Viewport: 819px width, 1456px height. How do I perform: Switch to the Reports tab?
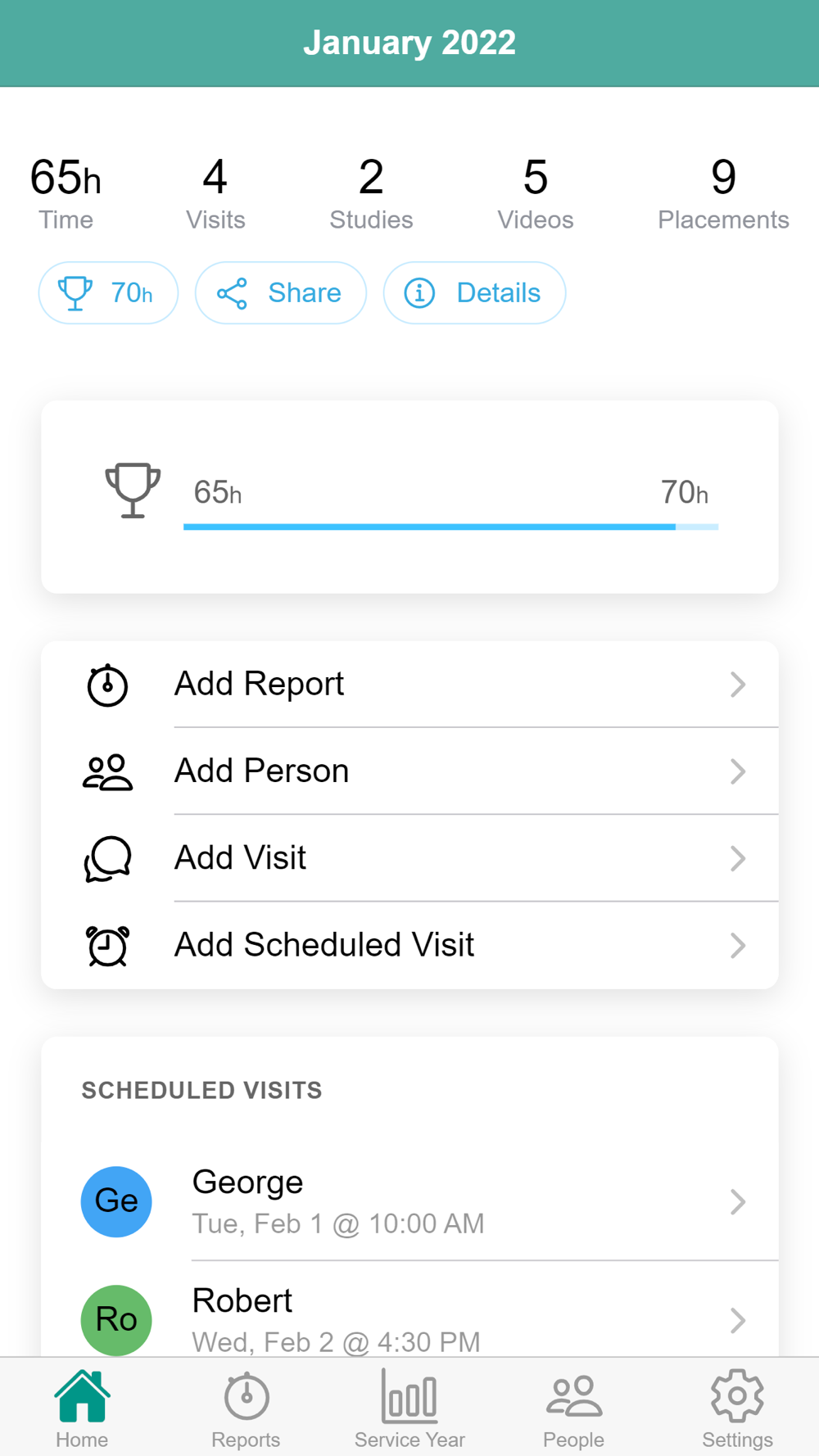(x=246, y=1409)
